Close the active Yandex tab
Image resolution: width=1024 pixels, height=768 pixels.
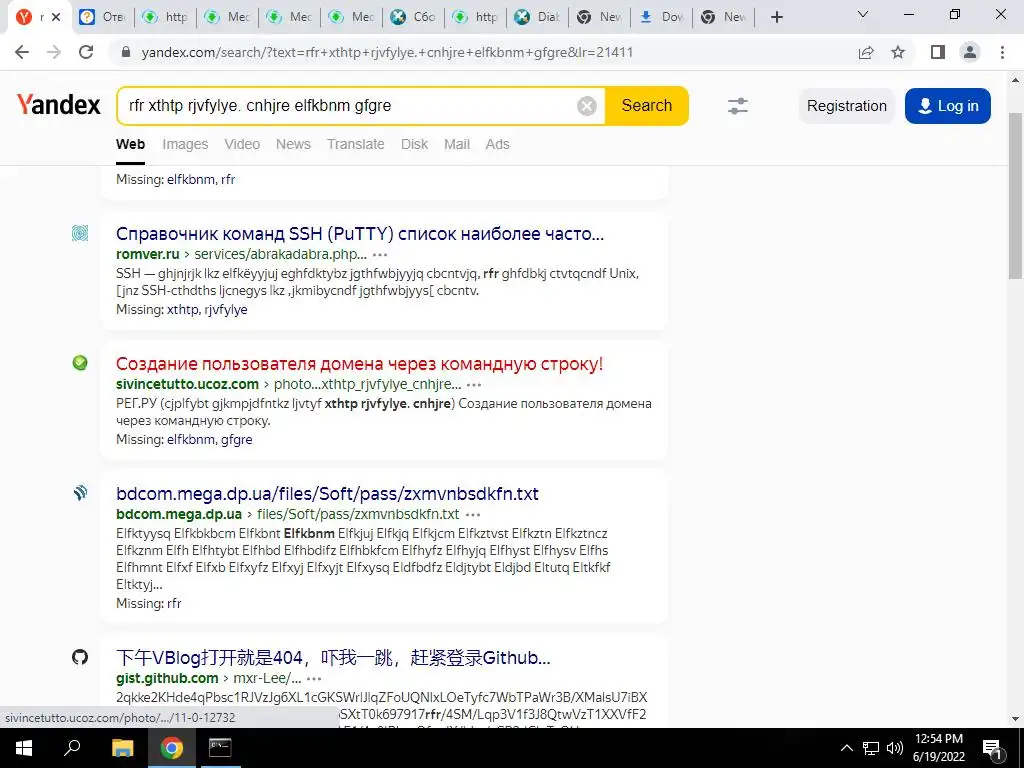[x=56, y=17]
